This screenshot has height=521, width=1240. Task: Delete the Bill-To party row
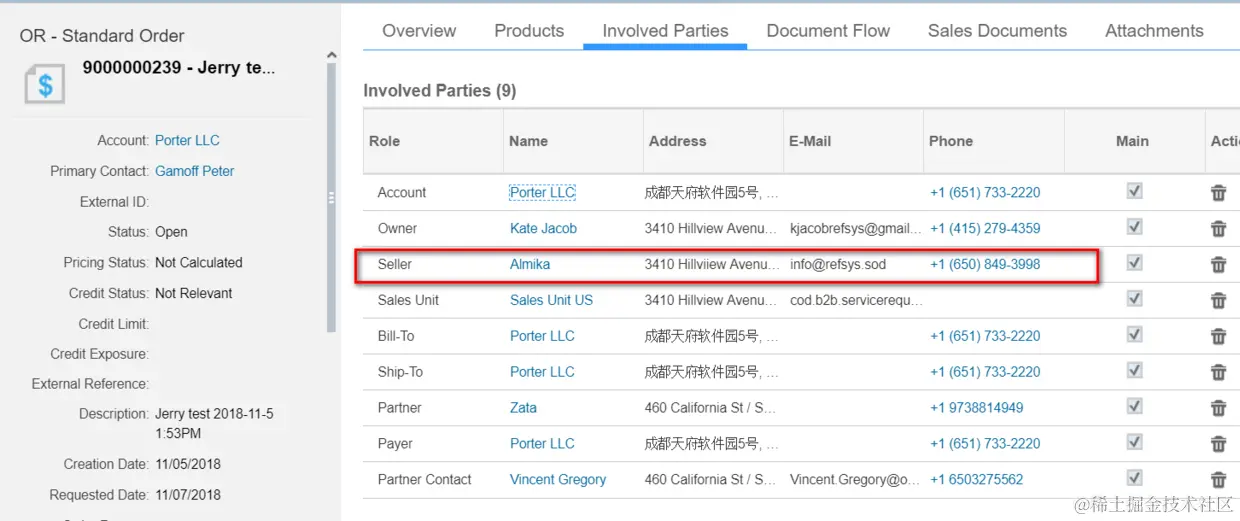(x=1218, y=336)
